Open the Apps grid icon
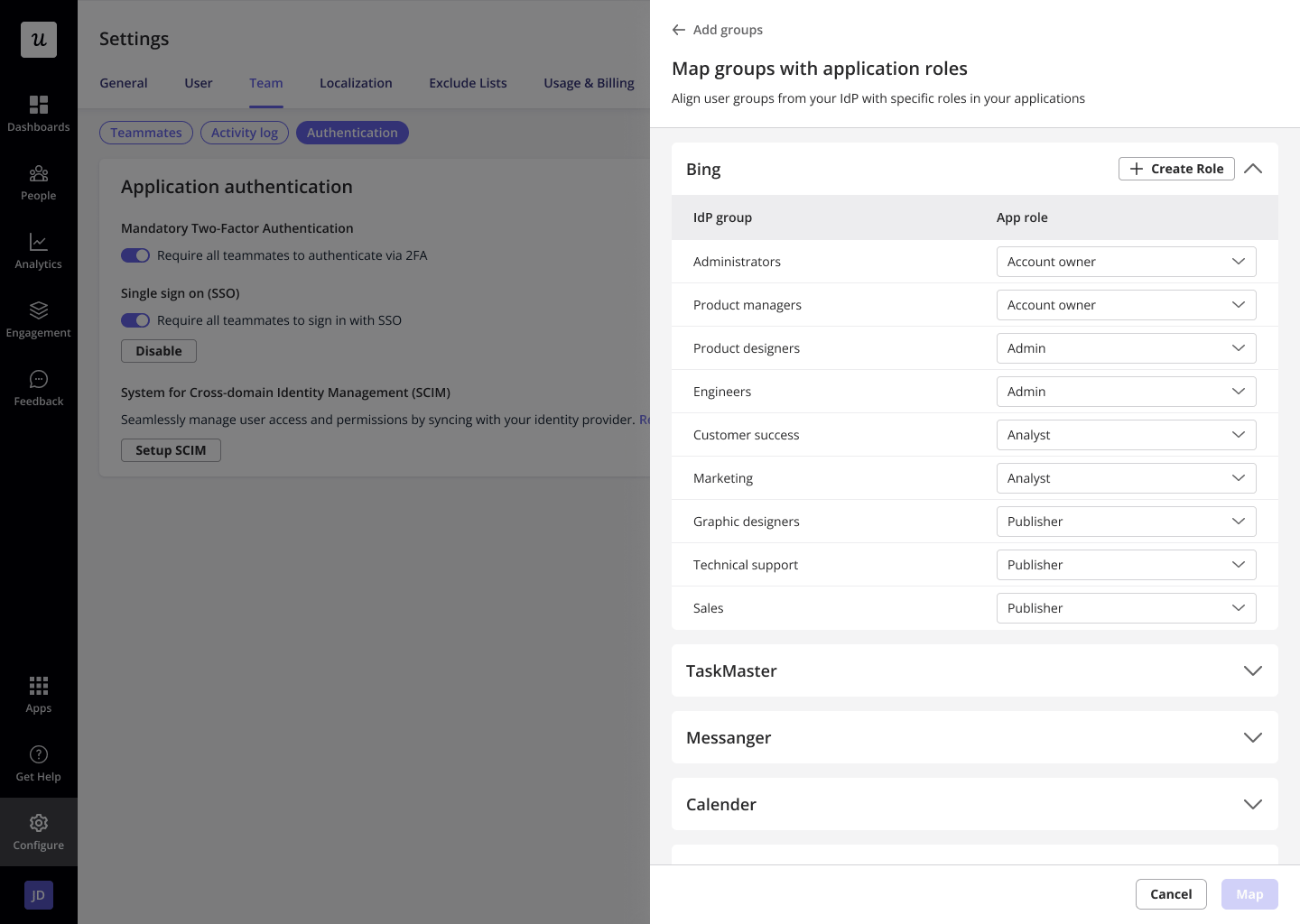Screen dimensions: 1300x924 point(39,686)
